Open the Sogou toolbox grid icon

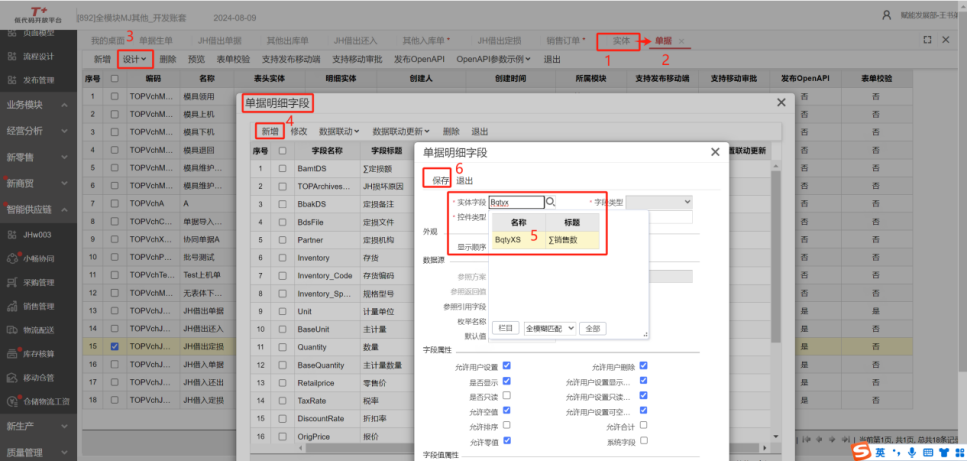coord(958,452)
